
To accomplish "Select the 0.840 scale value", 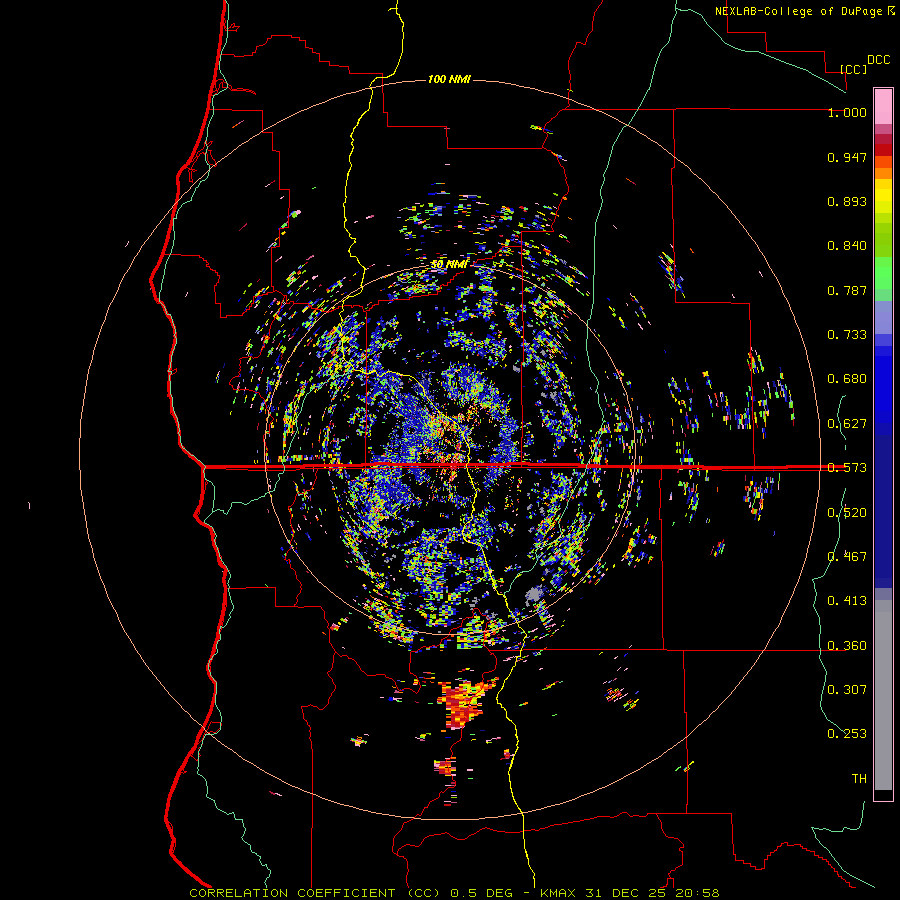I will (847, 246).
